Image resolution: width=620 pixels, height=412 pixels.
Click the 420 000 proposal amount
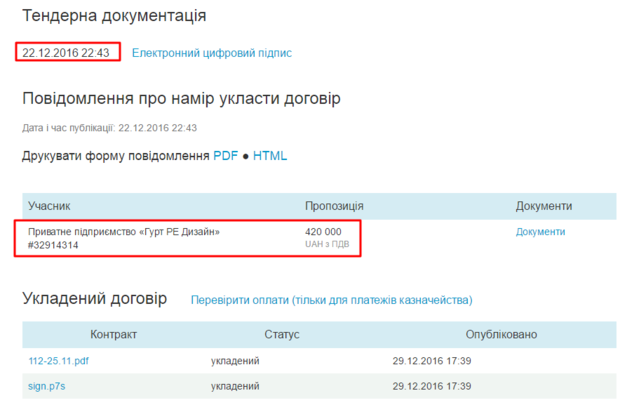[323, 232]
